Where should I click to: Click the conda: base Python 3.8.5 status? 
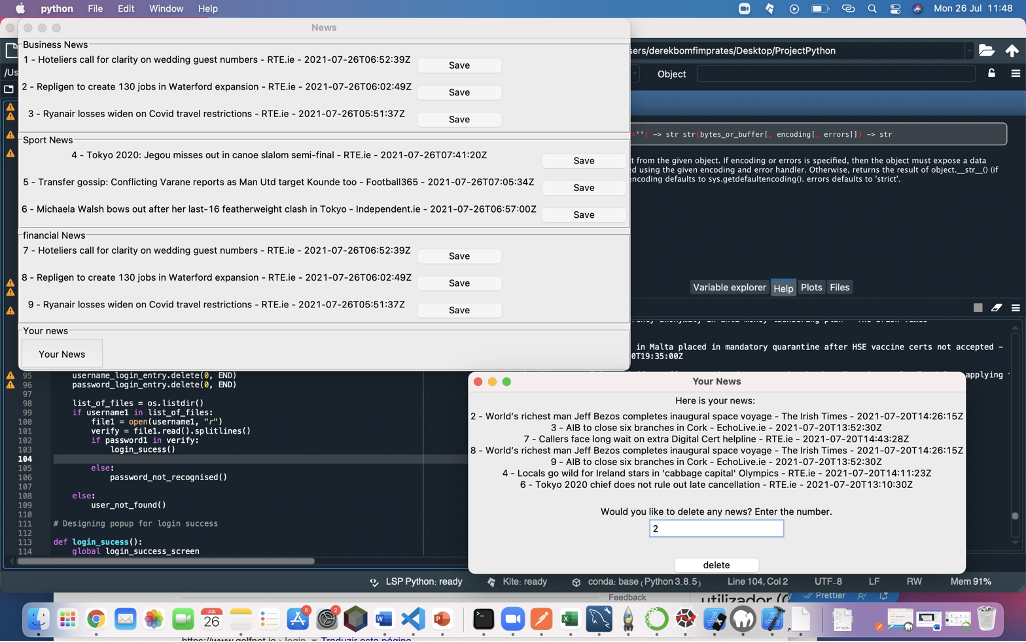(x=637, y=582)
